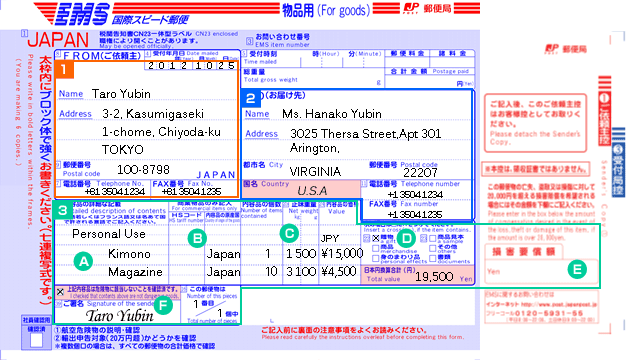Viewport: 626px width, 360px height.
Task: Select the green circle labeled E
Action: [577, 269]
